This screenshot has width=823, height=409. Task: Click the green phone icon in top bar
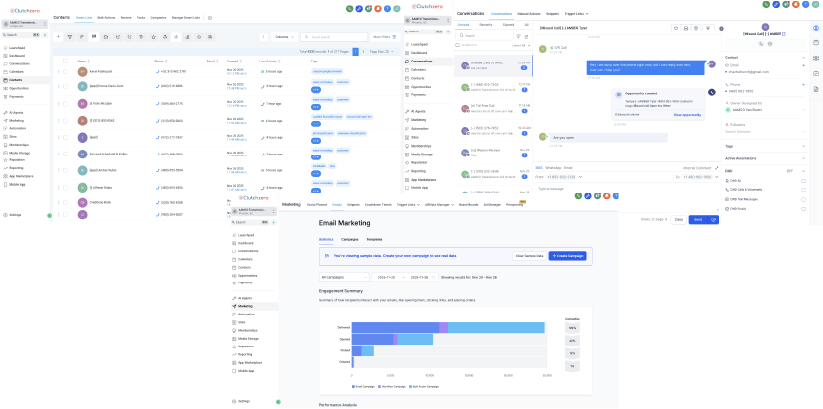346,7
